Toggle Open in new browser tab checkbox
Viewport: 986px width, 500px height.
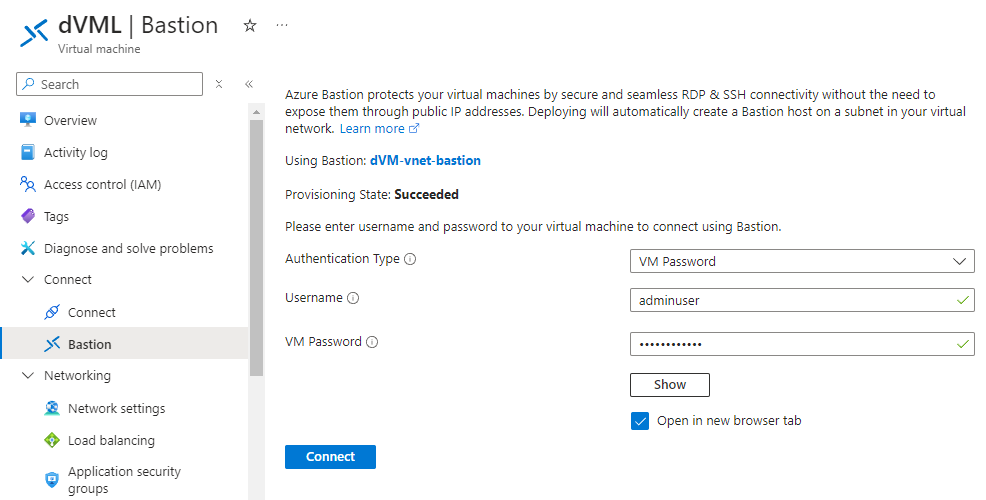640,421
